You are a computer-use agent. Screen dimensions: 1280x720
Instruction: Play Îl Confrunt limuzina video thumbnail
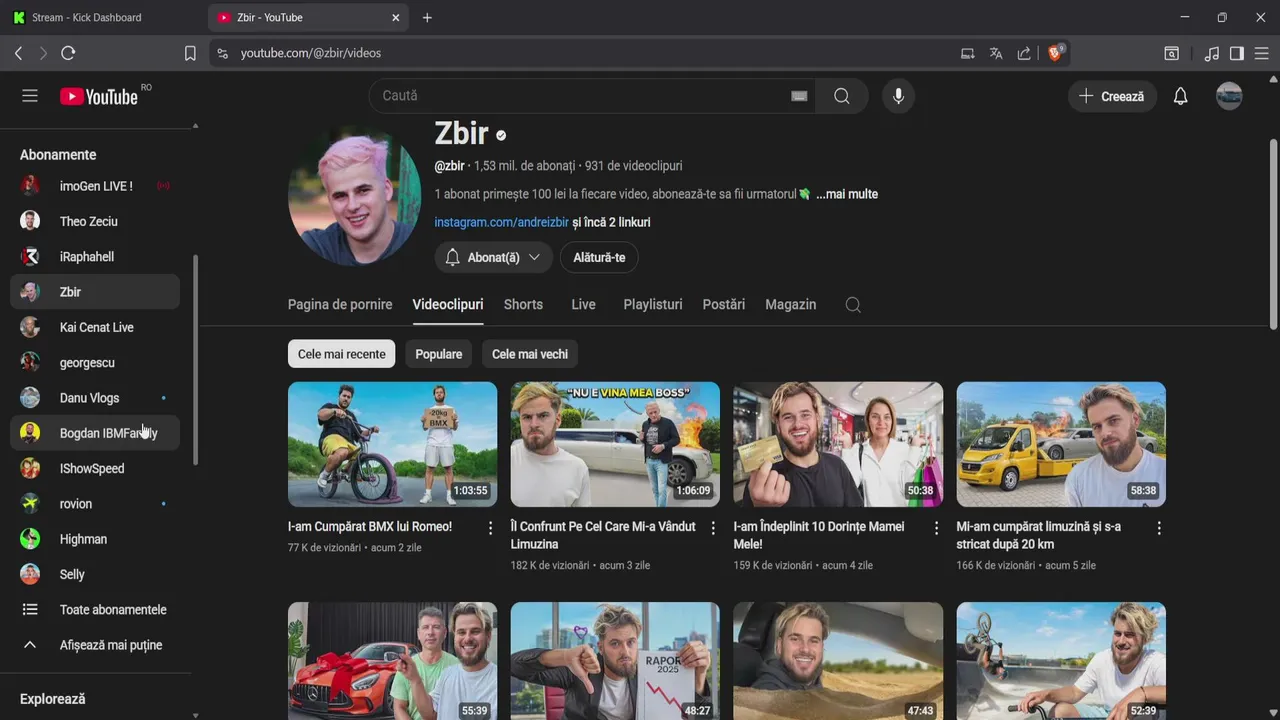[x=615, y=444]
